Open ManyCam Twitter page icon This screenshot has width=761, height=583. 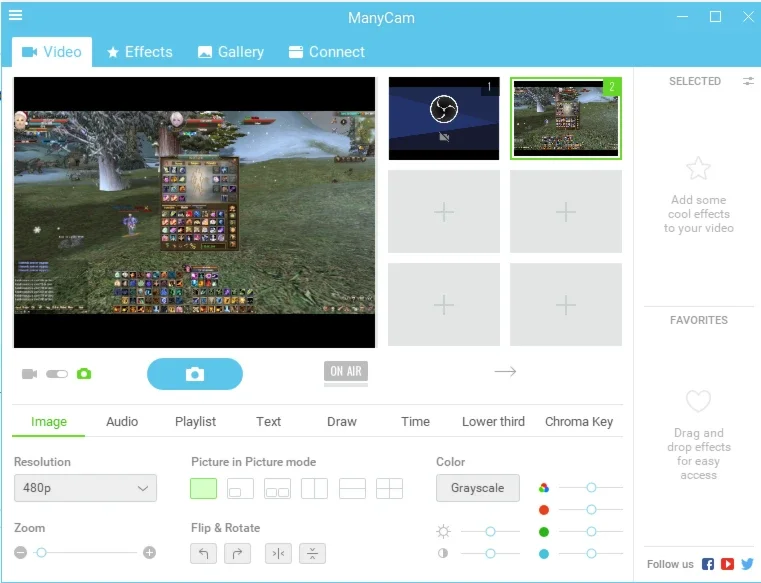(x=747, y=564)
